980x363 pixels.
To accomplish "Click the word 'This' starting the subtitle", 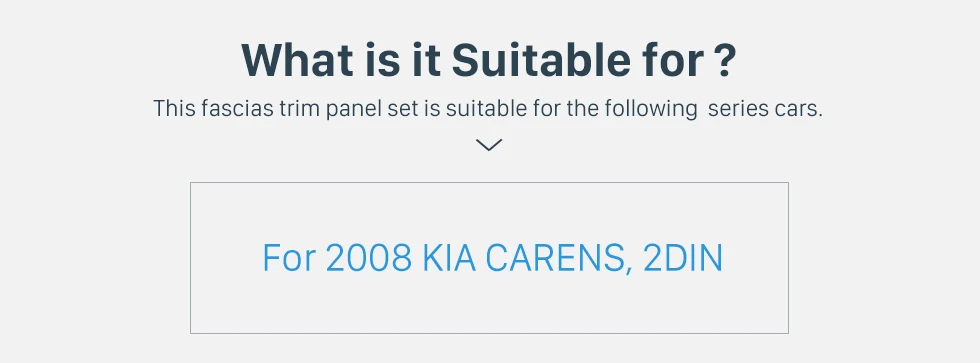I will click(x=174, y=109).
